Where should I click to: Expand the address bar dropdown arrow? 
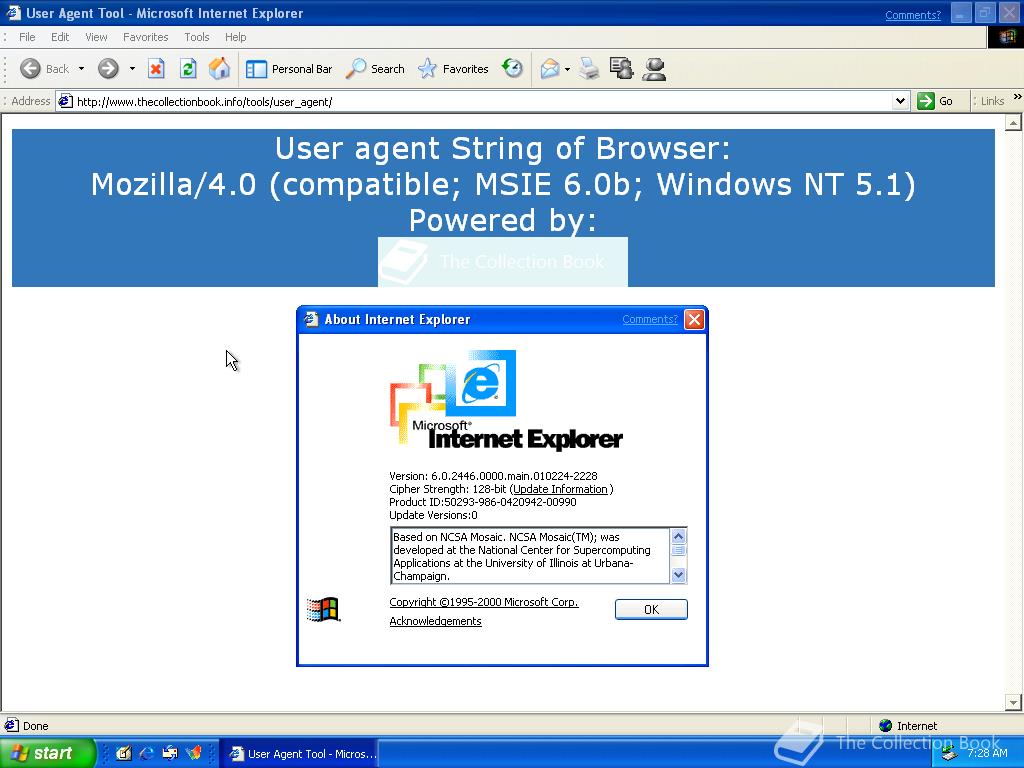click(901, 101)
